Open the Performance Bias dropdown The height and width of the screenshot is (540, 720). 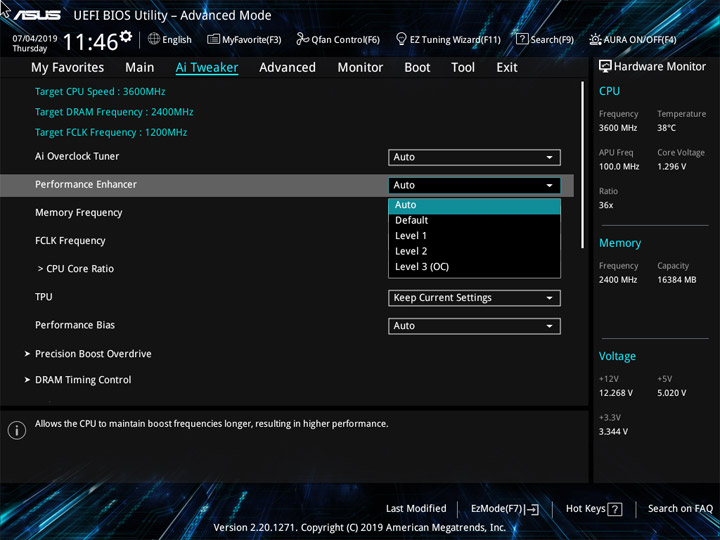click(x=474, y=326)
